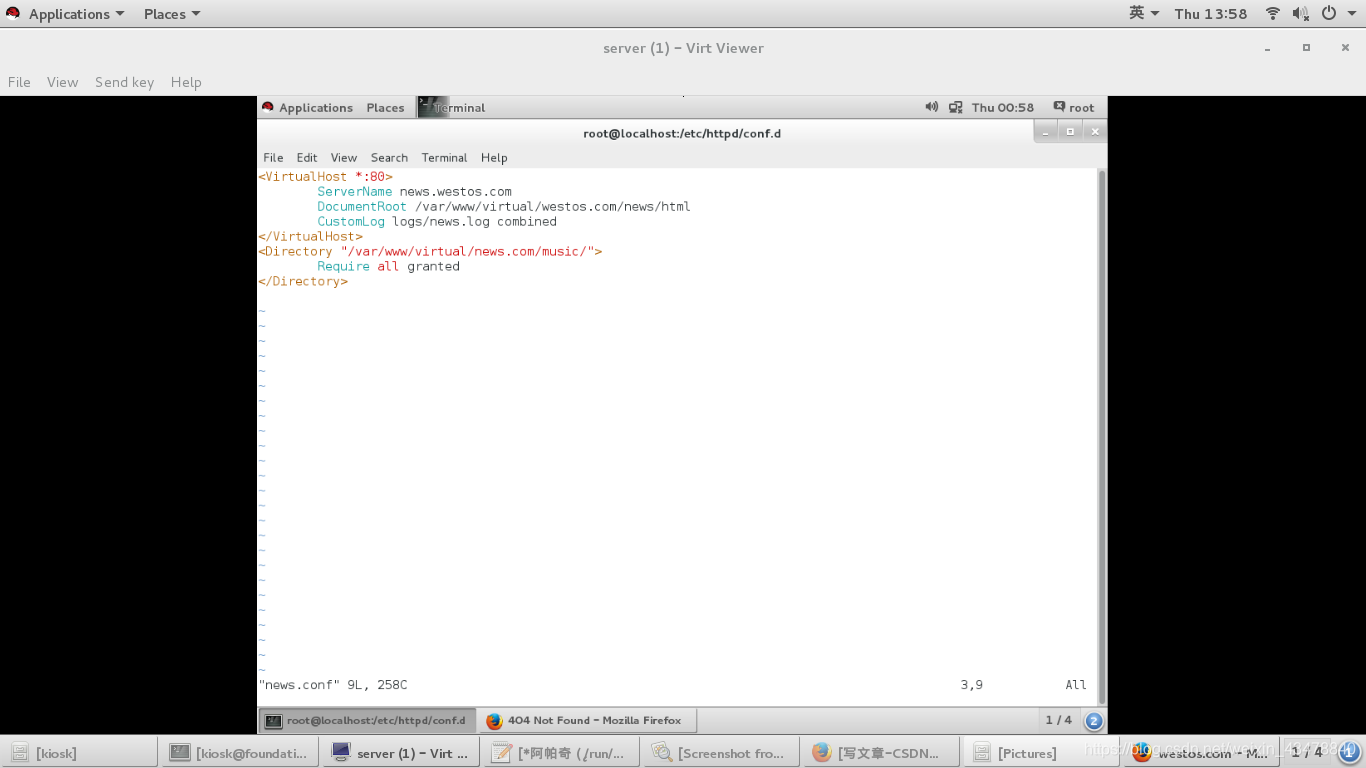Viewport: 1366px width, 768px height.
Task: Close the guest terminal window
Action: (1094, 132)
